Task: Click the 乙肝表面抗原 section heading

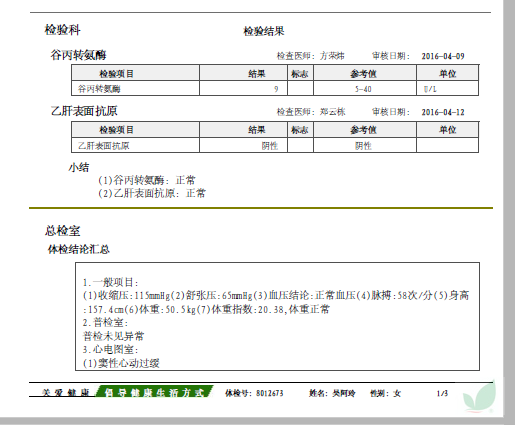Action: [x=84, y=111]
